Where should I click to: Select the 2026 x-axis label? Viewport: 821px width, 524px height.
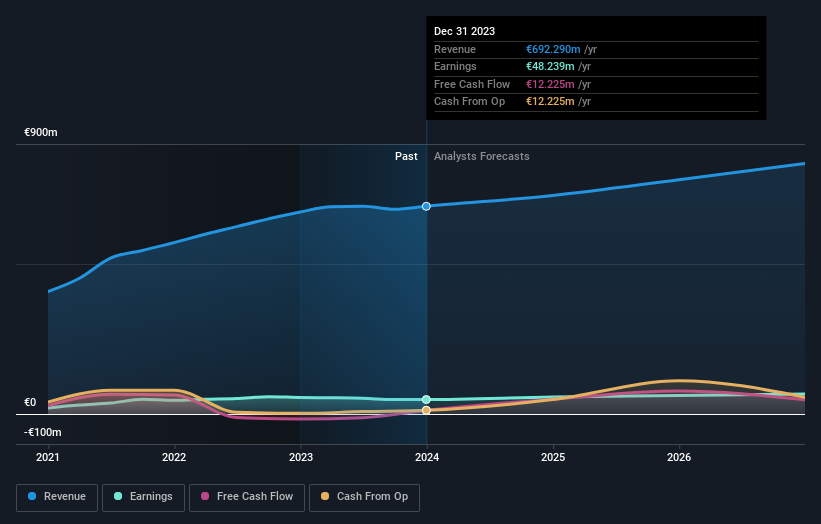[679, 457]
